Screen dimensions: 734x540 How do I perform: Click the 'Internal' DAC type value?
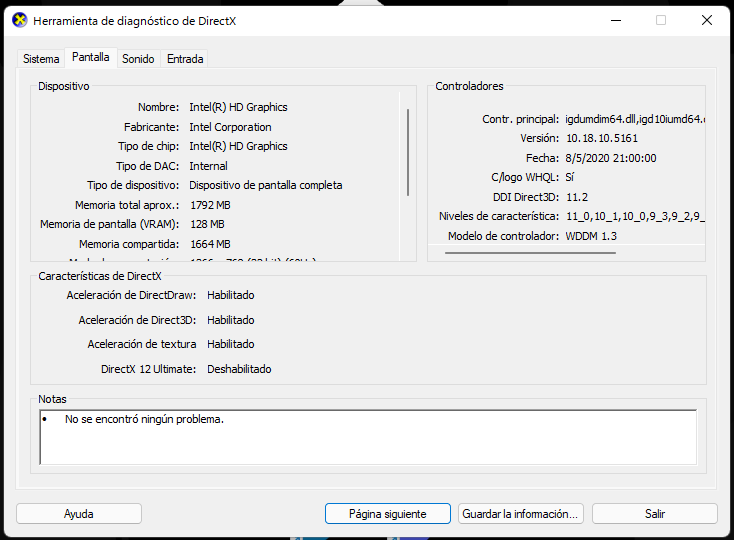click(x=208, y=166)
